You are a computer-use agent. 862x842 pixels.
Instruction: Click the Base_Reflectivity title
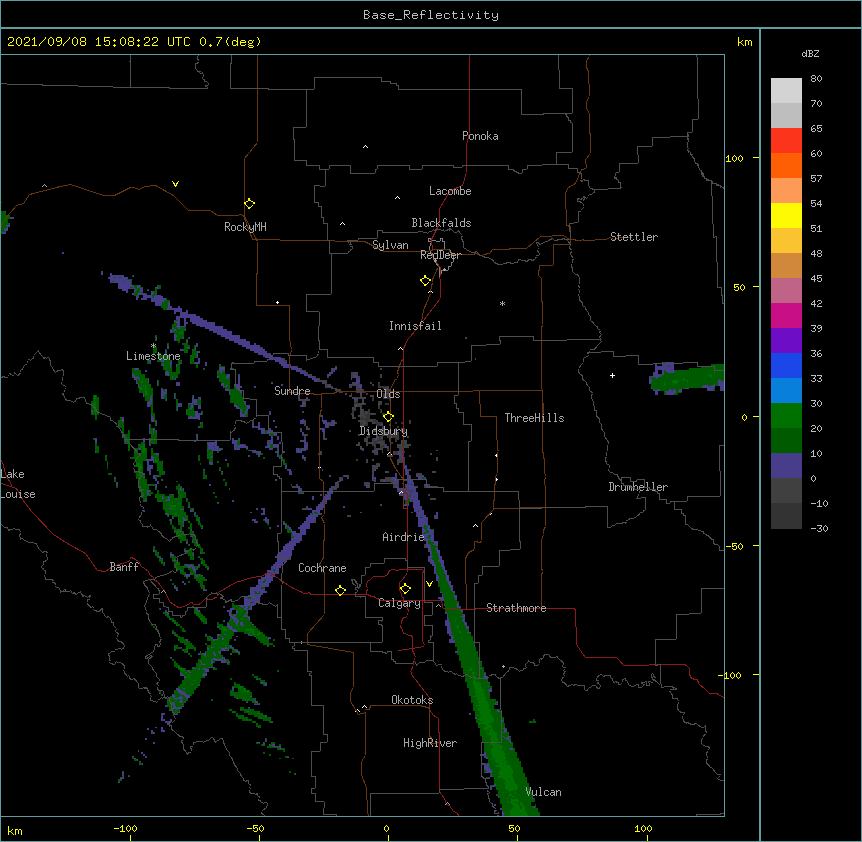pos(431,15)
